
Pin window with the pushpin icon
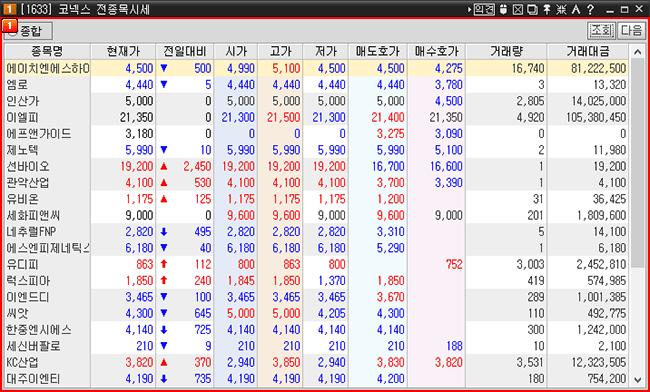pos(547,9)
